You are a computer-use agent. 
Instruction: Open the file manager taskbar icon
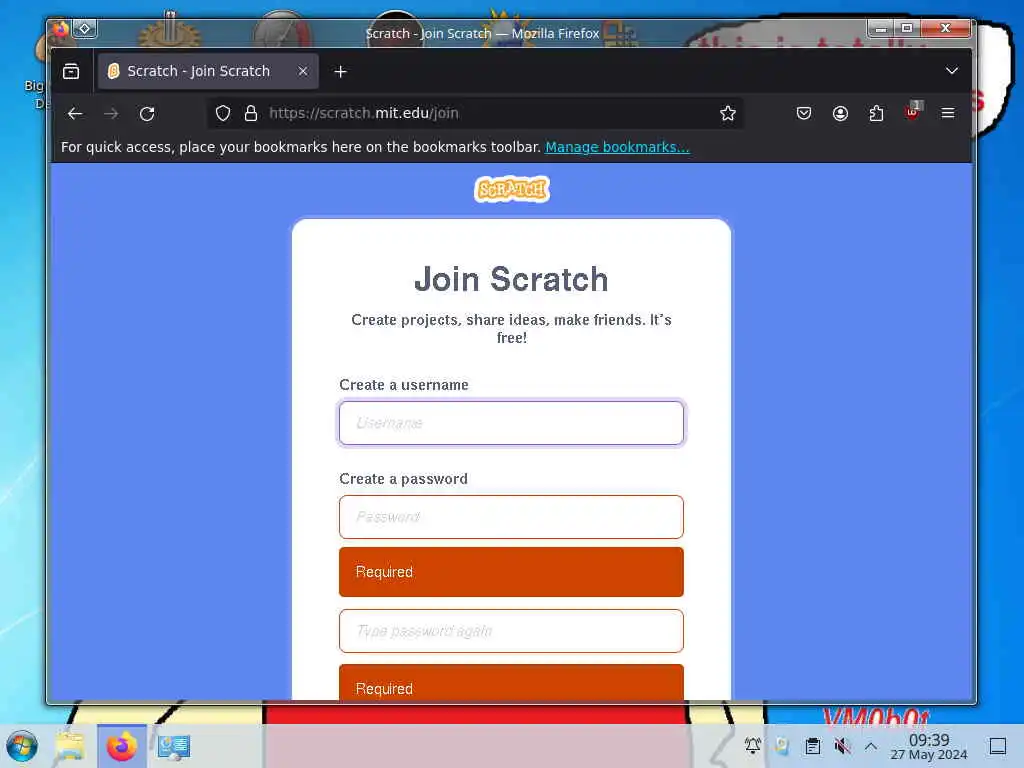[70, 746]
